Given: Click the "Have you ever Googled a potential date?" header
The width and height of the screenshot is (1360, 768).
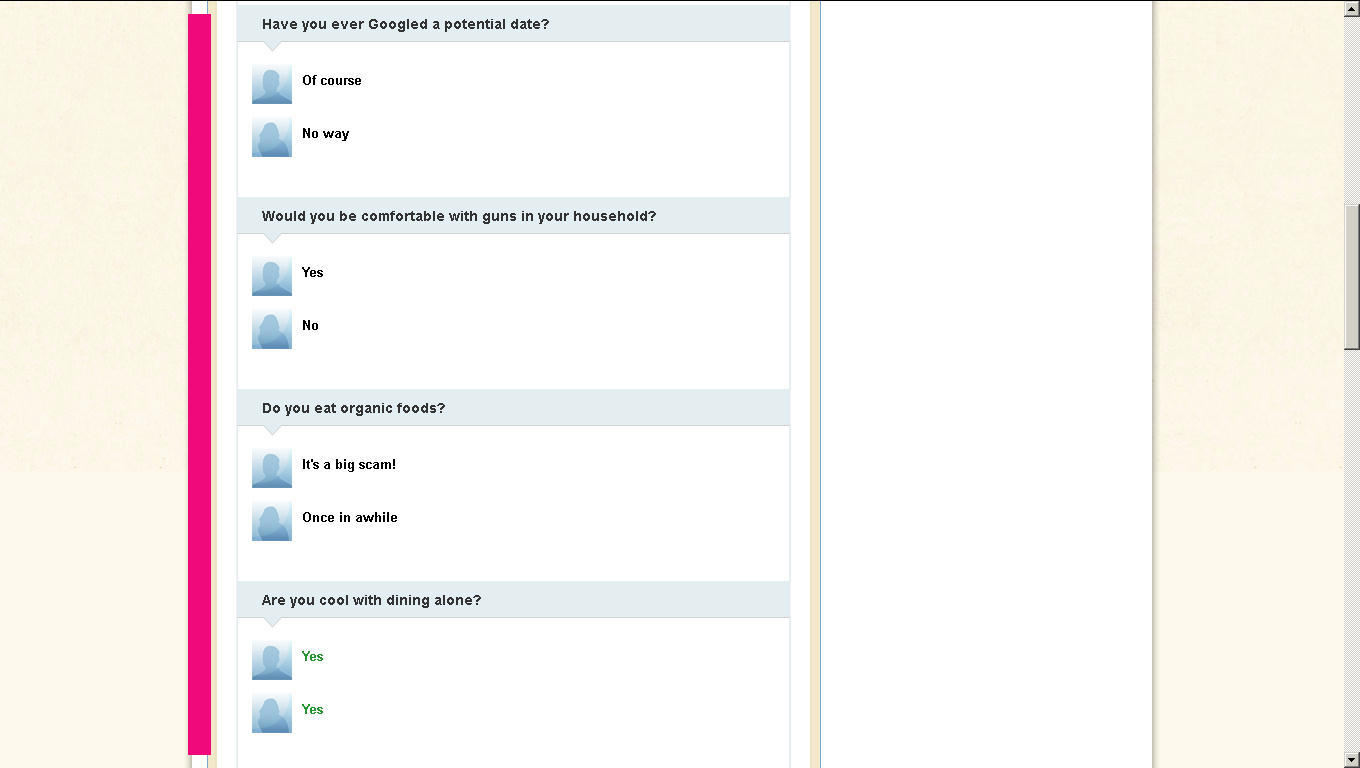Looking at the screenshot, I should [405, 24].
